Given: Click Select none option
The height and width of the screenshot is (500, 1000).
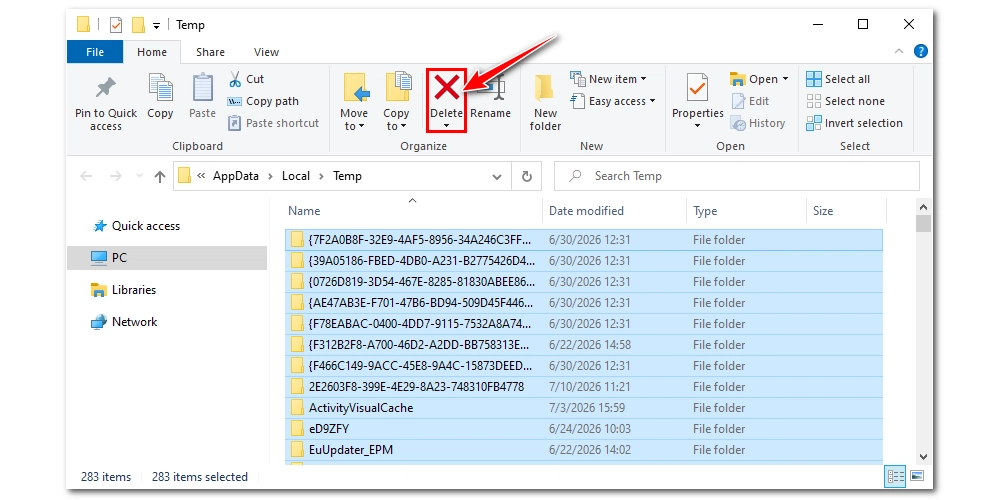Looking at the screenshot, I should [x=846, y=101].
